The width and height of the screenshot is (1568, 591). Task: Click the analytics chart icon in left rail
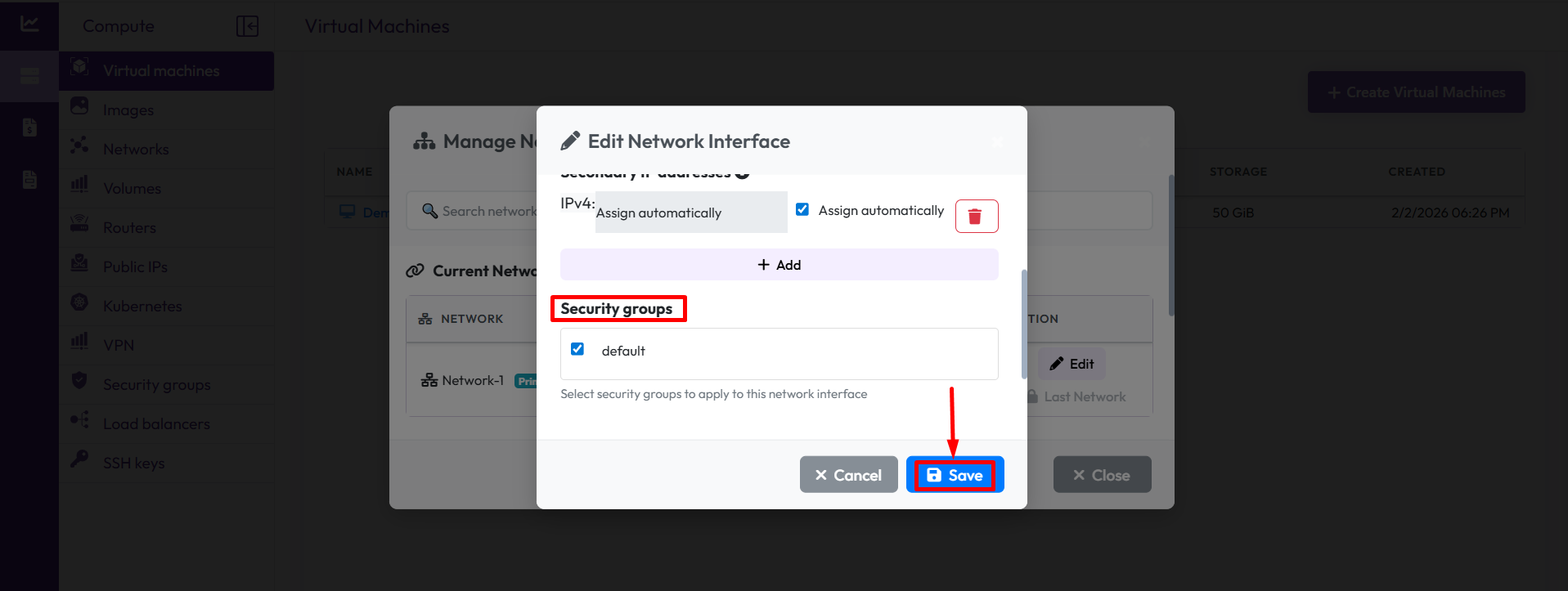click(x=29, y=24)
